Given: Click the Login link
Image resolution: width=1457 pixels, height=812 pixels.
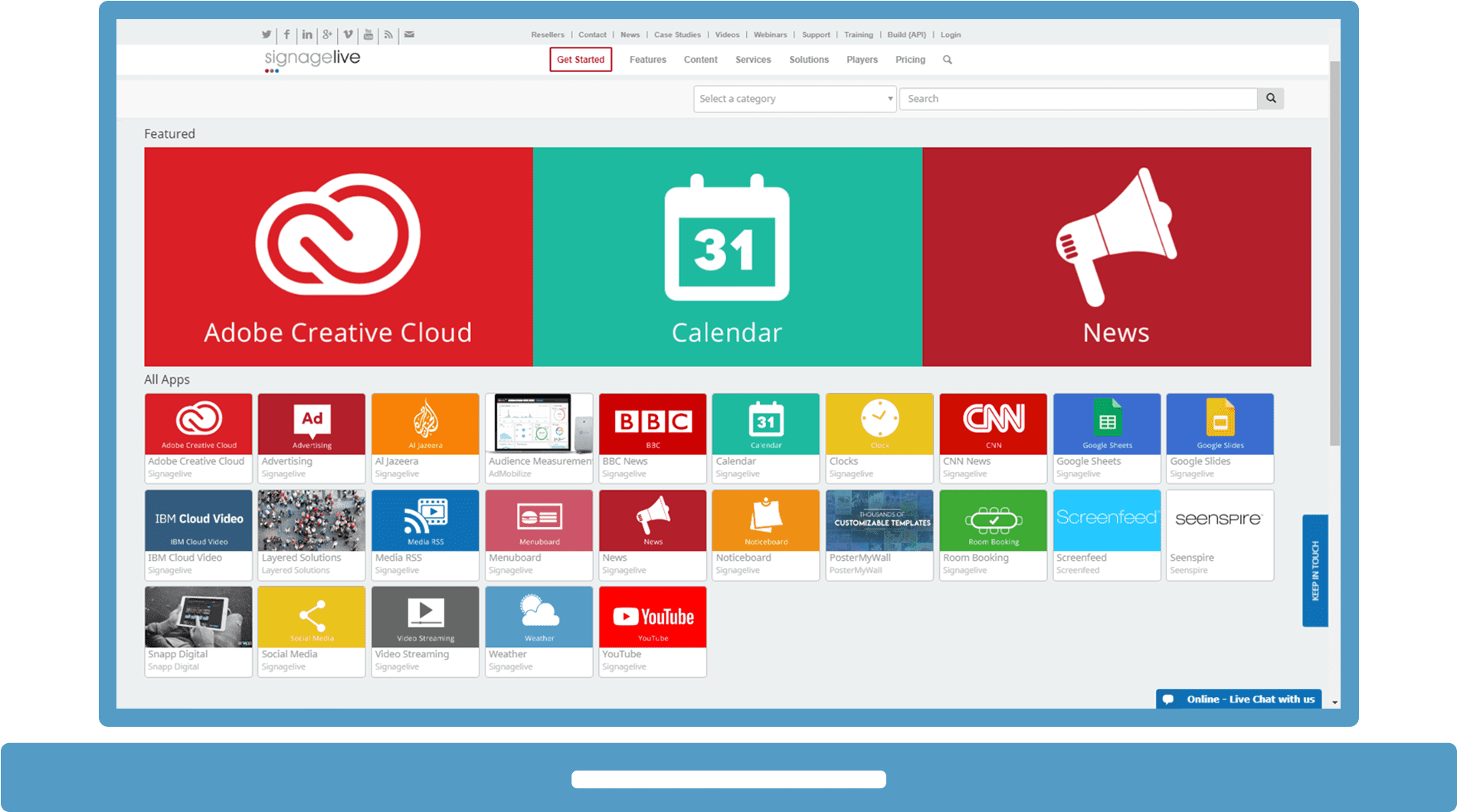Looking at the screenshot, I should pyautogui.click(x=951, y=34).
